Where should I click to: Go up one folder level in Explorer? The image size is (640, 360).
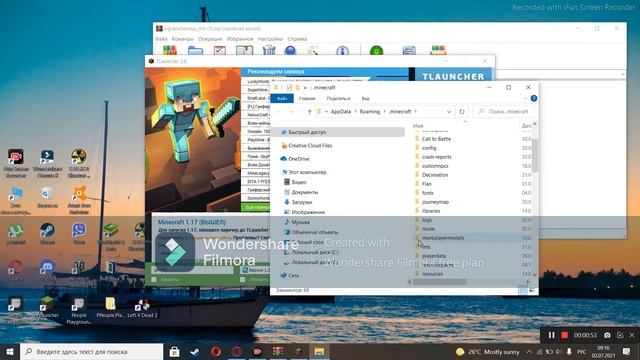(x=309, y=111)
